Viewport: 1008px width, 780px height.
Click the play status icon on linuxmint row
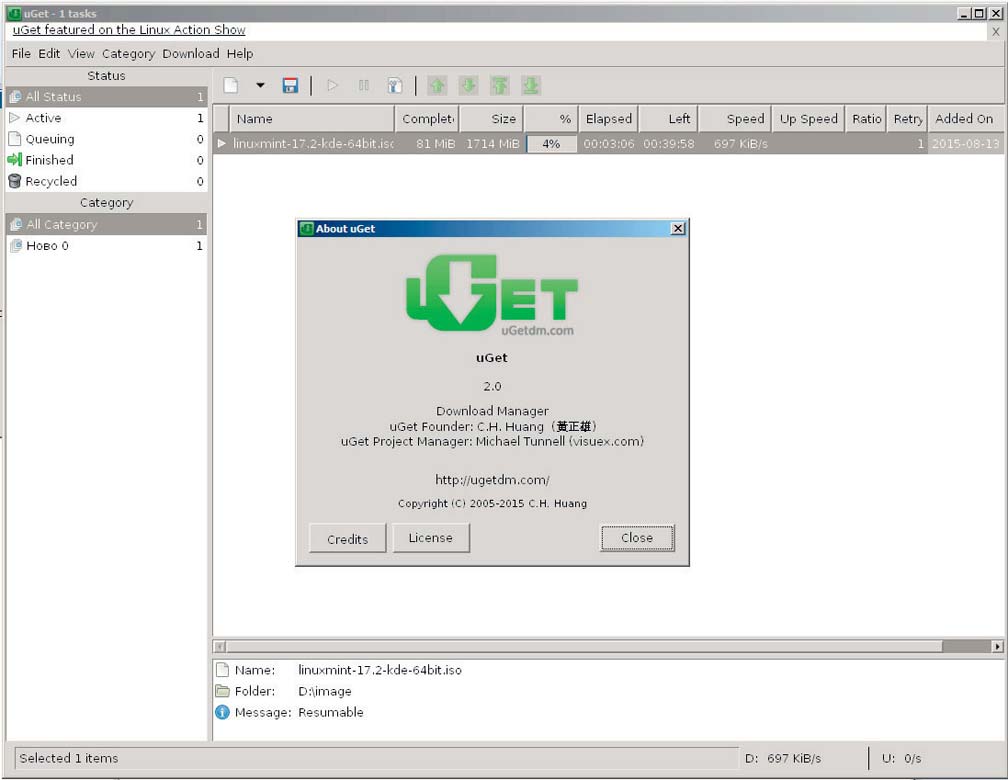(x=221, y=143)
